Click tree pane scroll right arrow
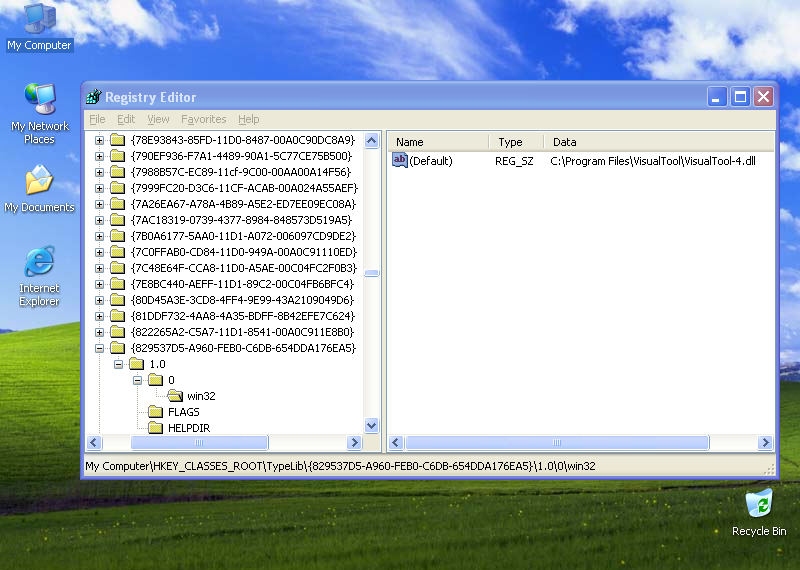This screenshot has width=800, height=570. pyautogui.click(x=354, y=442)
